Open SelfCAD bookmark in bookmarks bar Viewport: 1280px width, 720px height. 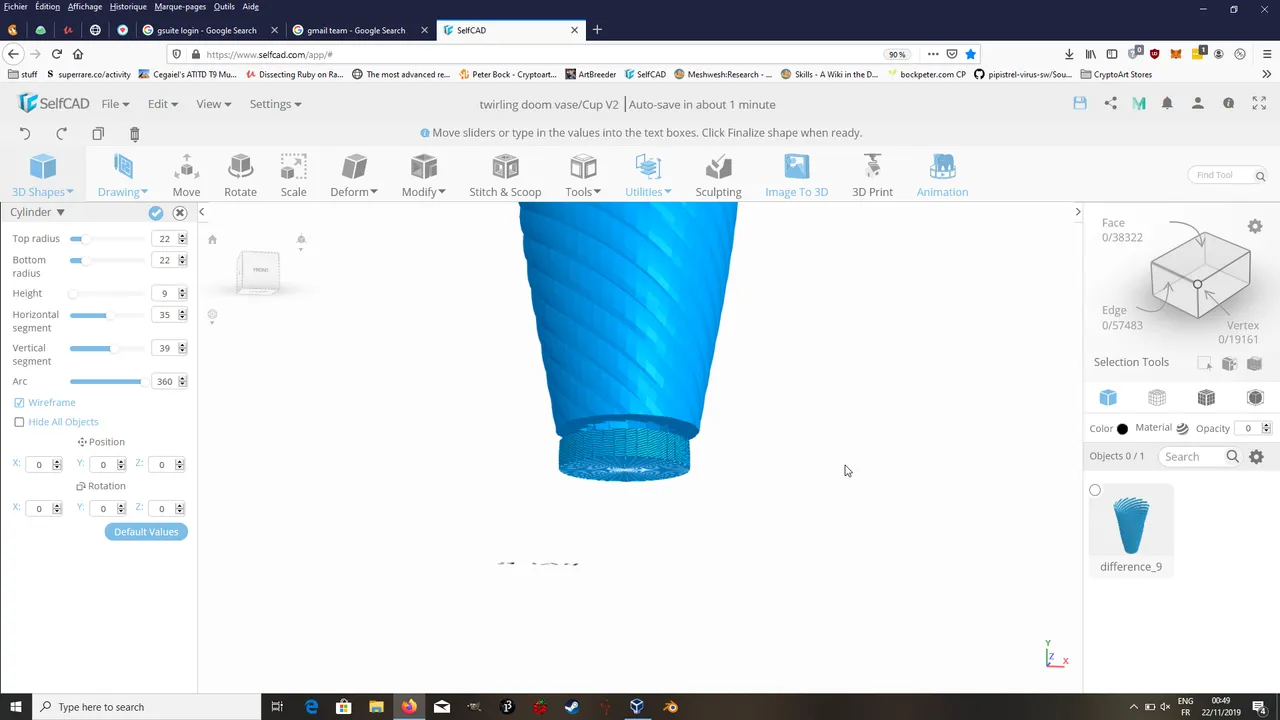[644, 74]
